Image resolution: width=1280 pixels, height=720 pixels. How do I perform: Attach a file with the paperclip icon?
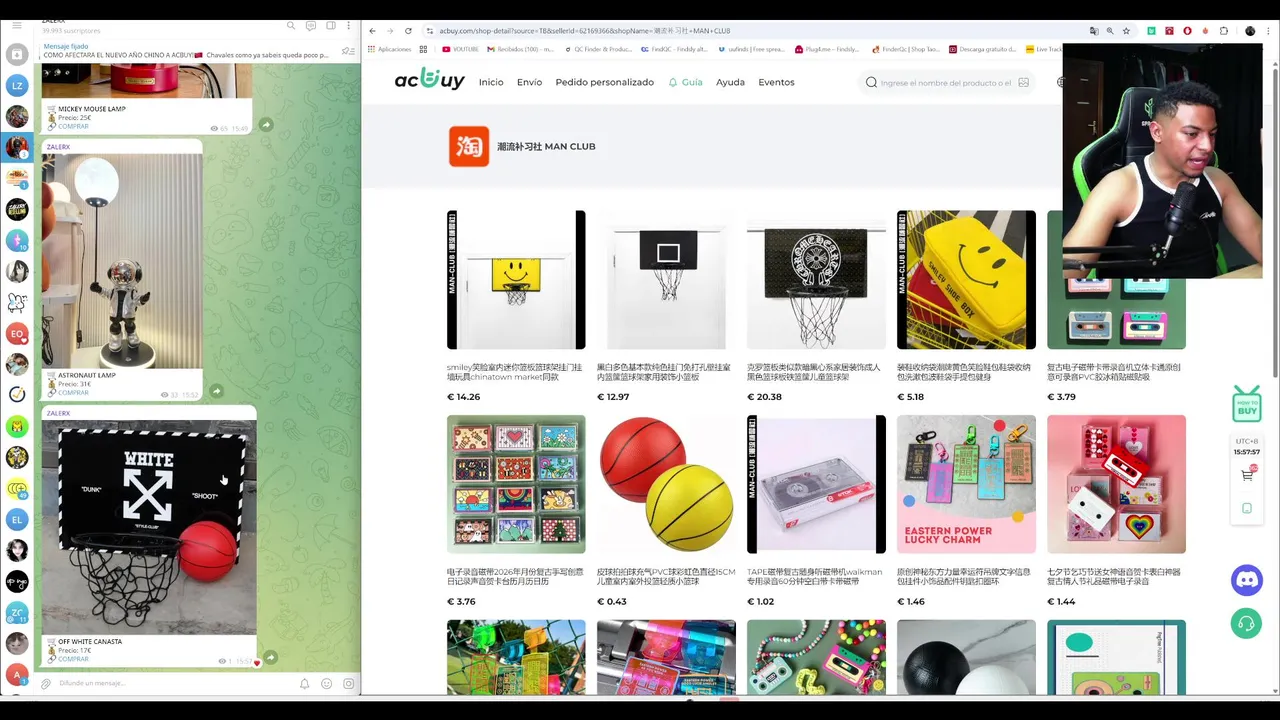[x=46, y=684]
